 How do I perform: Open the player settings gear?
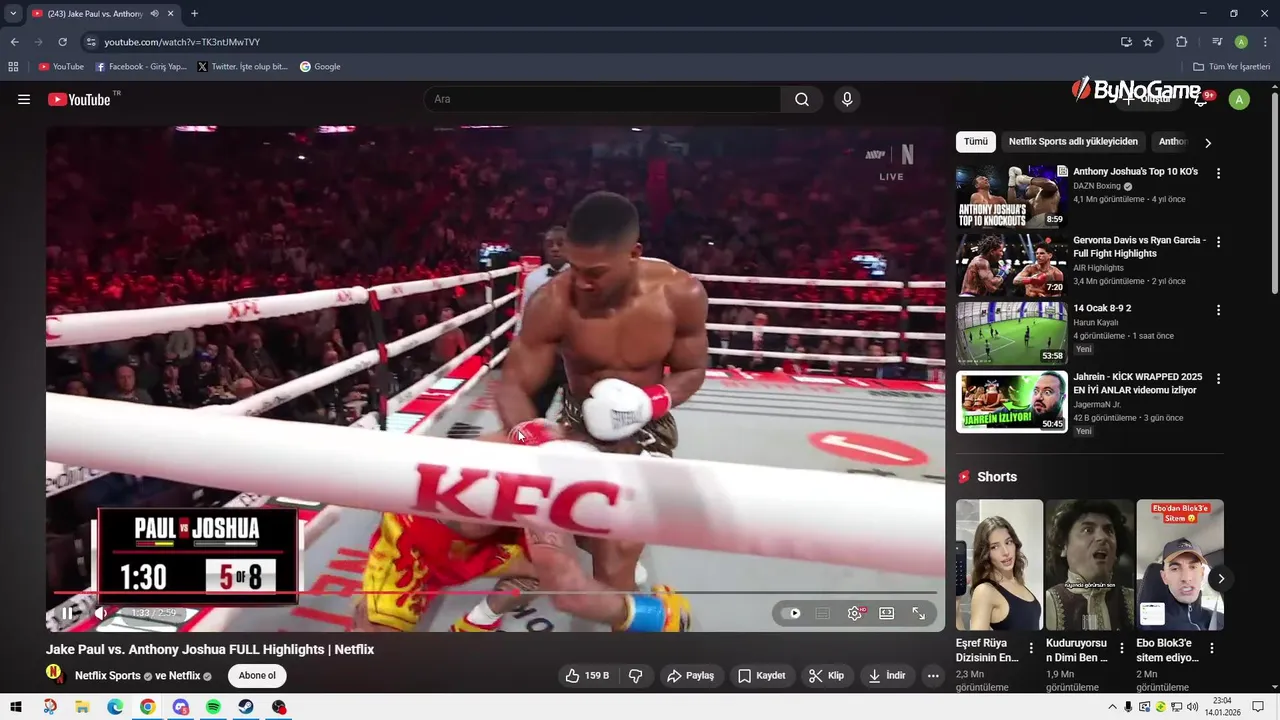click(855, 613)
